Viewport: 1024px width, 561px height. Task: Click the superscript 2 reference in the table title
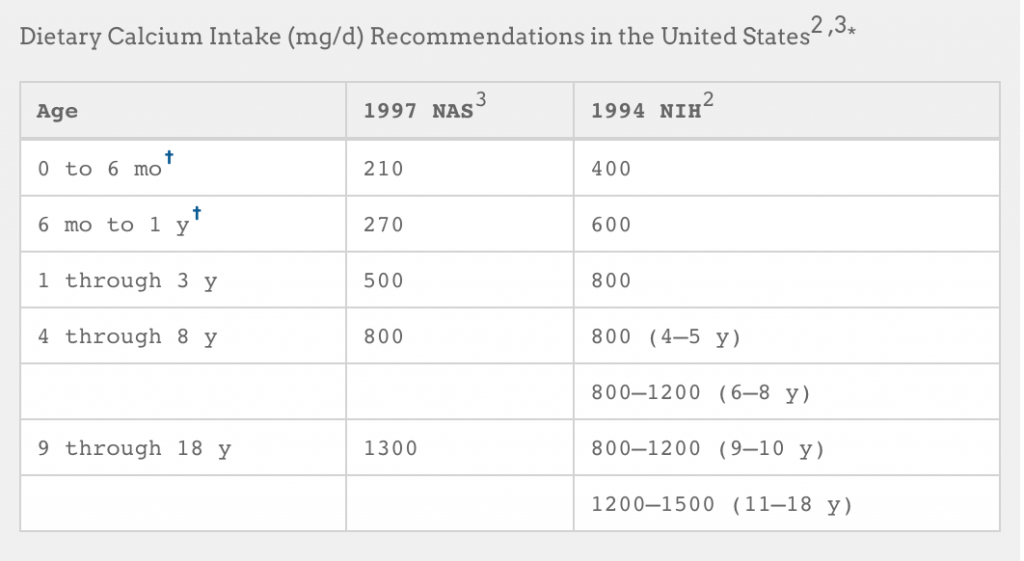coord(817,25)
